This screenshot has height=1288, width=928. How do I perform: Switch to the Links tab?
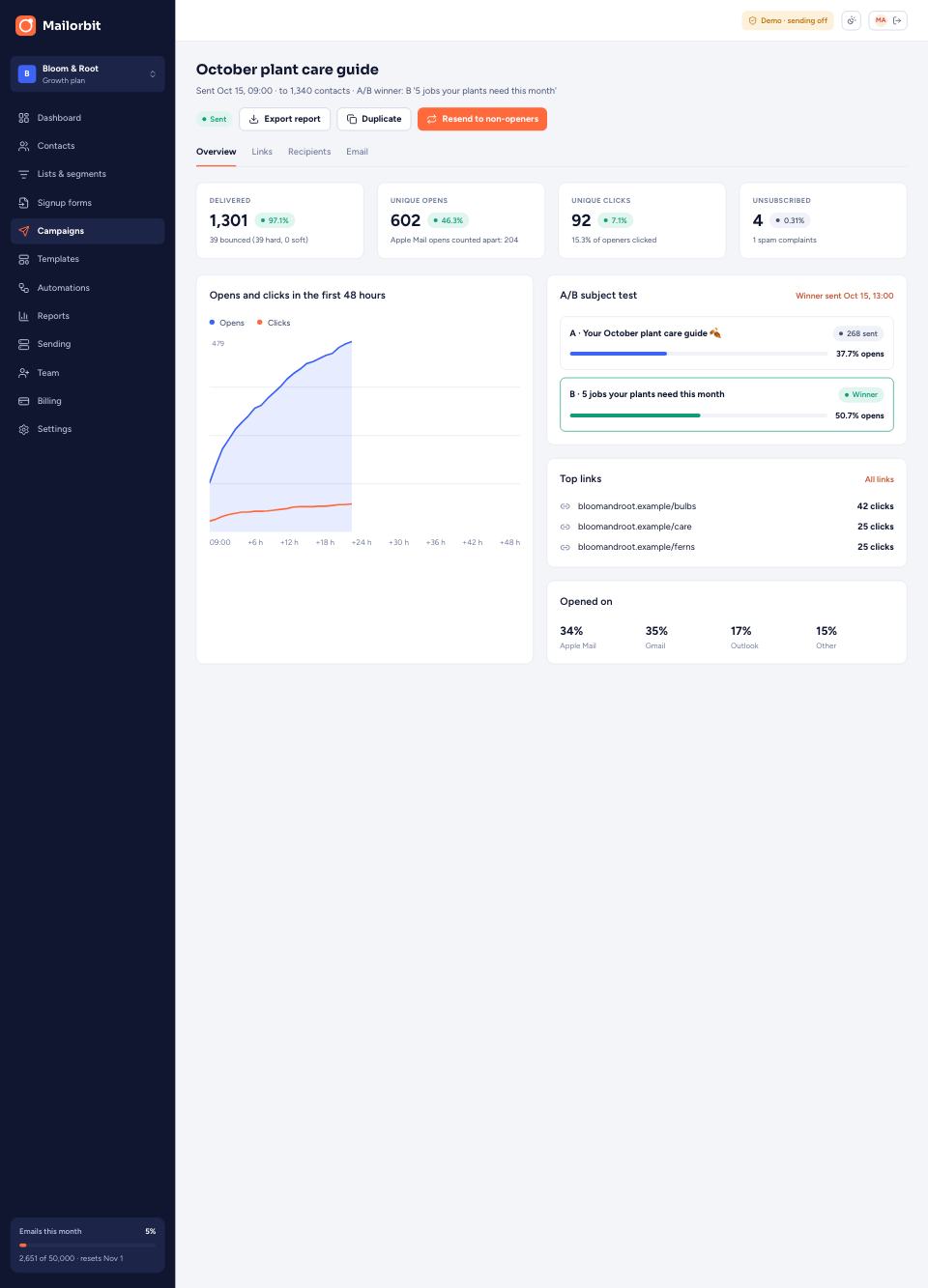click(x=262, y=152)
